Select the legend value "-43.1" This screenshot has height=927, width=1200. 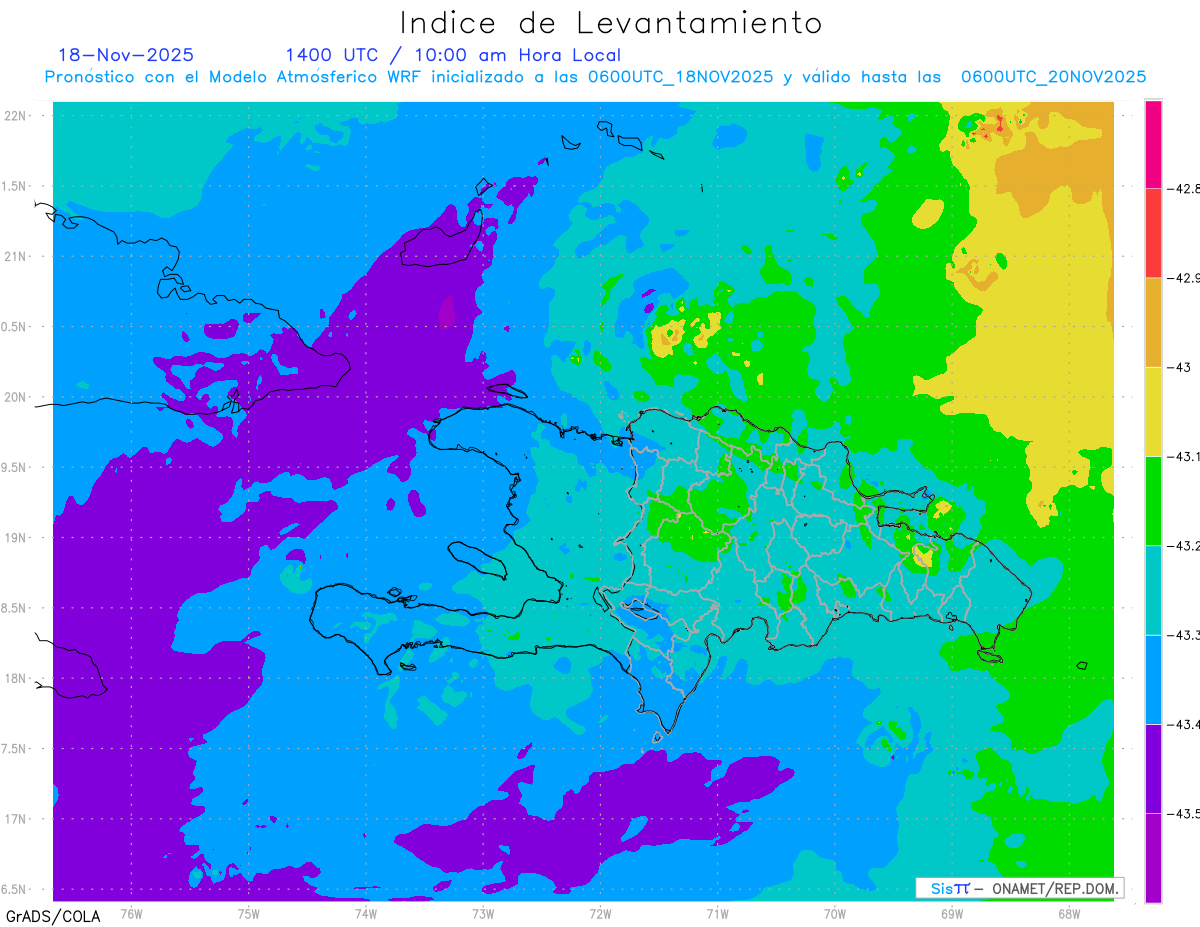click(1183, 456)
